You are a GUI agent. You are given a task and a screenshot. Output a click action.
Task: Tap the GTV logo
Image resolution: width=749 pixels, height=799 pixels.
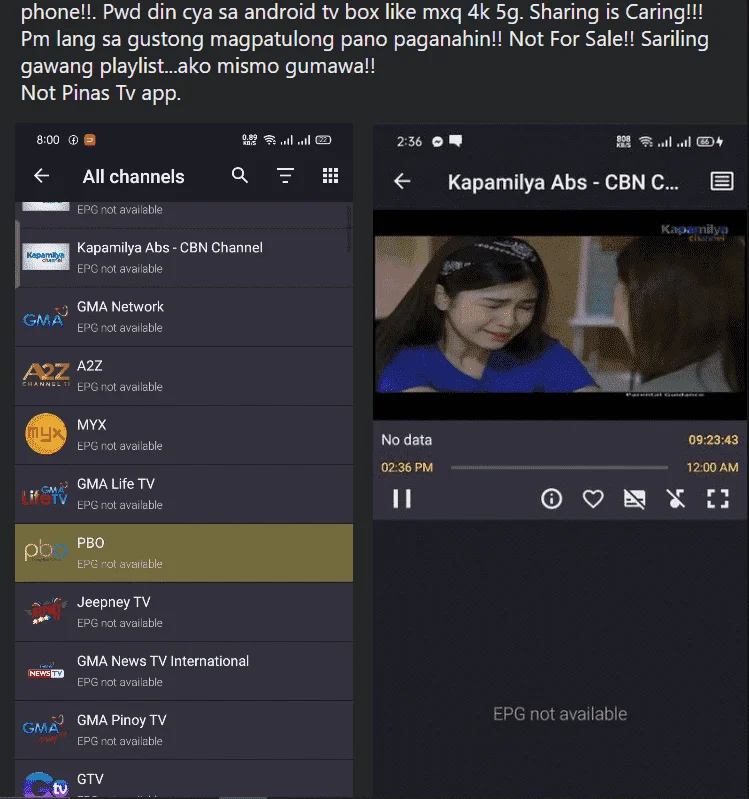[46, 785]
